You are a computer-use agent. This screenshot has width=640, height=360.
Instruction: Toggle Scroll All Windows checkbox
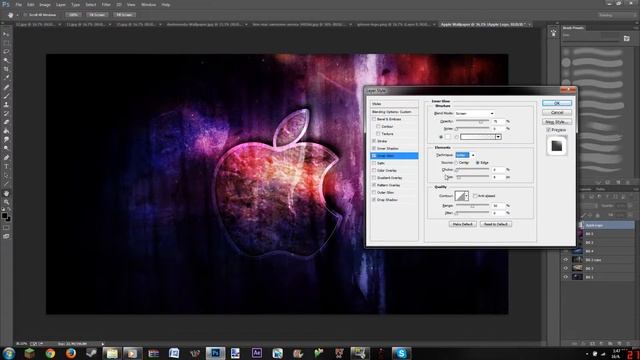pyautogui.click(x=25, y=15)
